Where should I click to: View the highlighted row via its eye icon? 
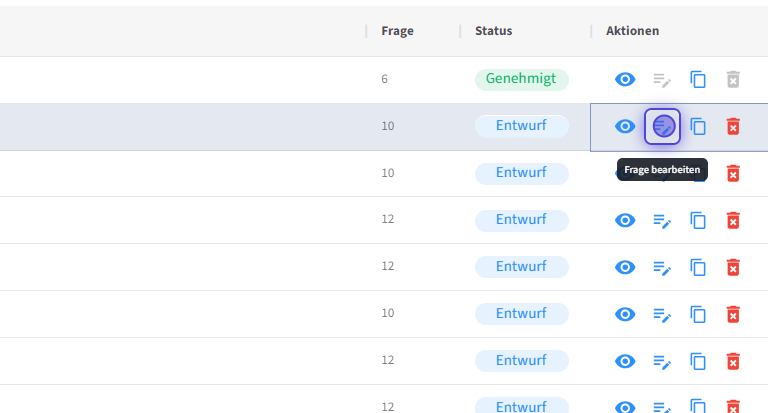tap(625, 126)
